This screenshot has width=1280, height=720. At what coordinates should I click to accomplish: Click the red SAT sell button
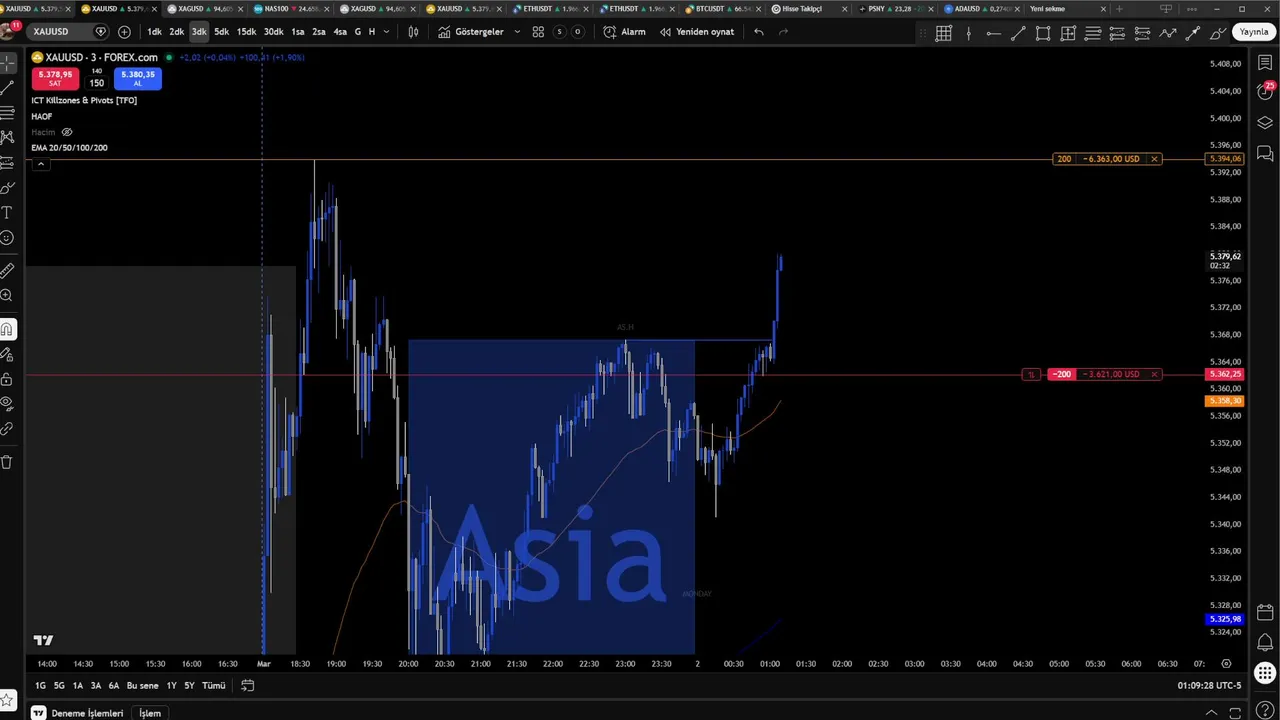[55, 79]
